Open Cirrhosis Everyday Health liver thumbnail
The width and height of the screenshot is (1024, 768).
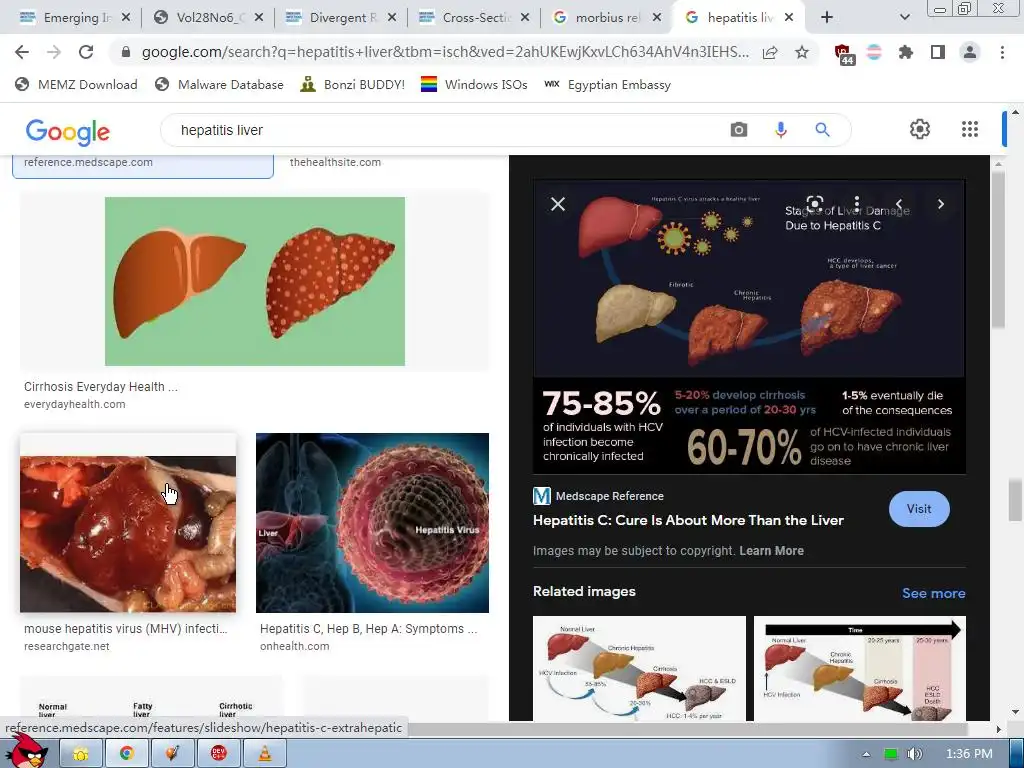[255, 281]
